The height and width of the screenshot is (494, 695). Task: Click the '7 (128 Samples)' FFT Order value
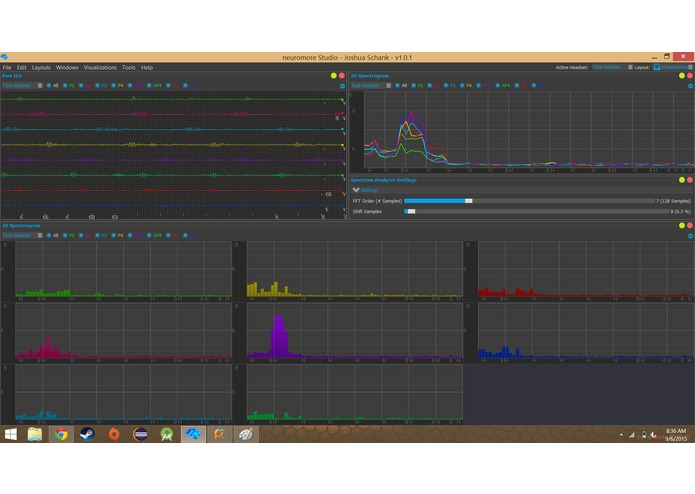[673, 201]
